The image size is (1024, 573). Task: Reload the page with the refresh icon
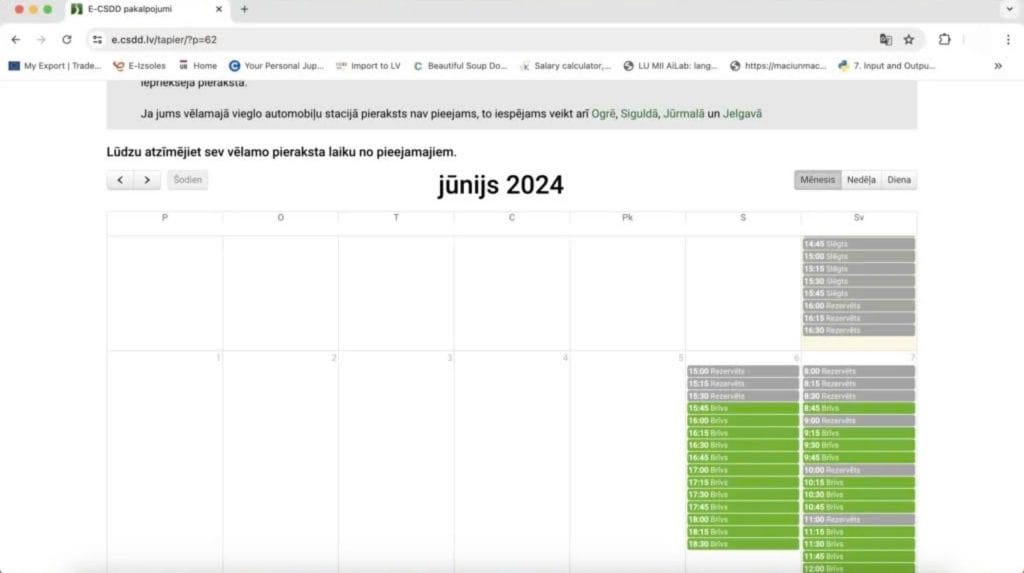(x=66, y=40)
